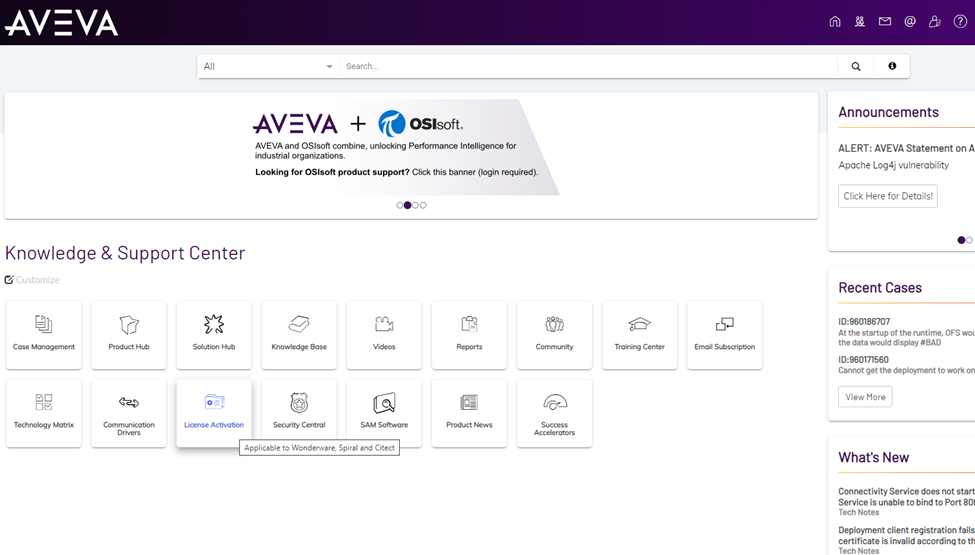Select fourth banner carousel dot
975x555 pixels.
coord(423,205)
